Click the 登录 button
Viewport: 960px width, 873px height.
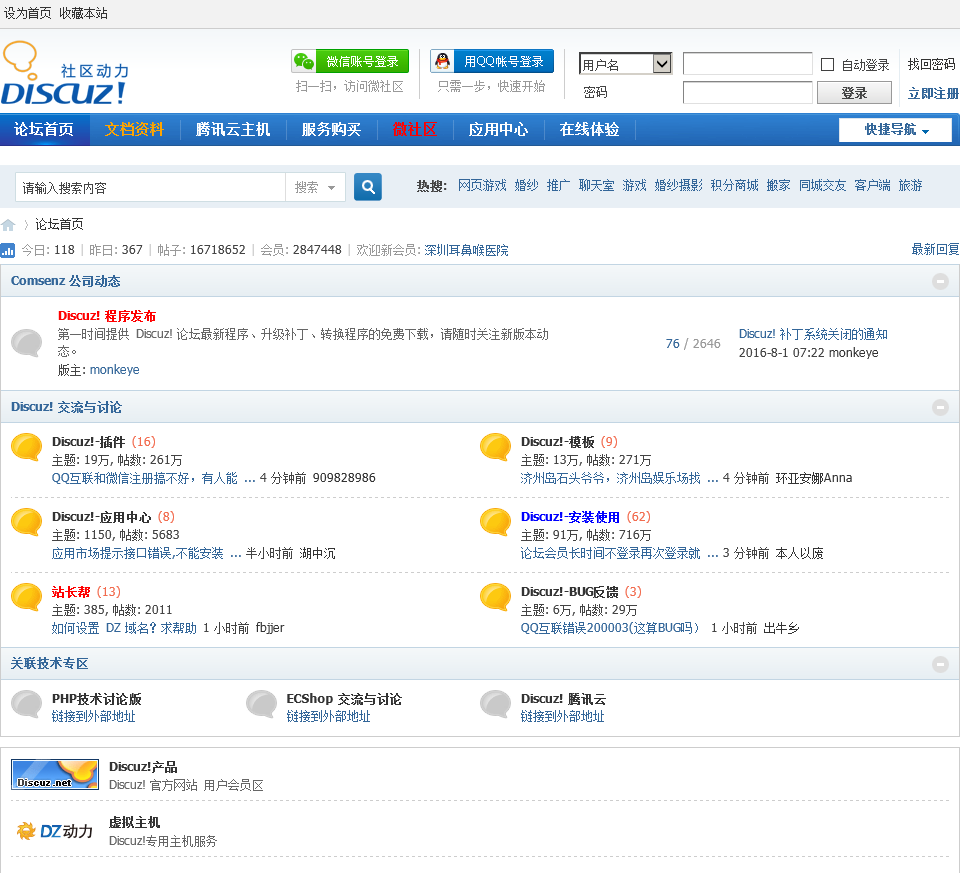tap(854, 93)
